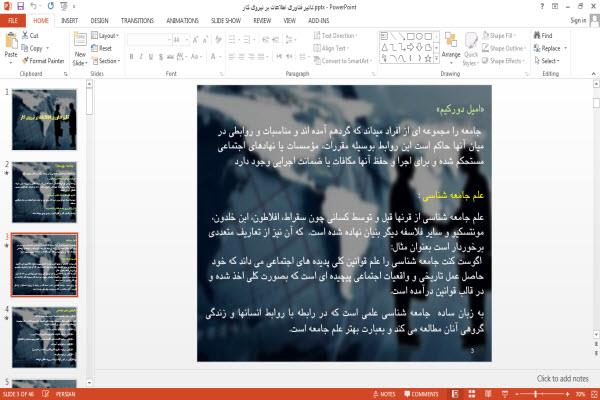Click zoom in plus button
Viewport: 600px width, 400px height.
pyautogui.click(x=567, y=394)
